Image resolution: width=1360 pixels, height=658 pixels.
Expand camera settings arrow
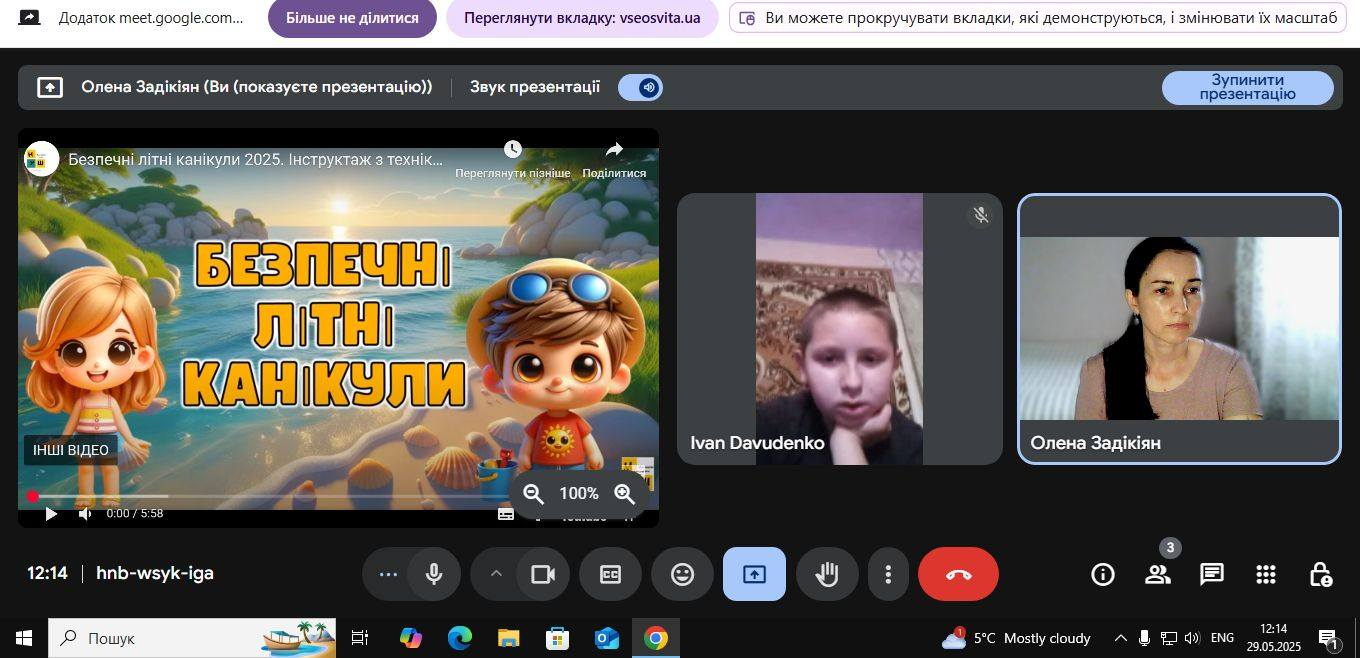coord(495,574)
